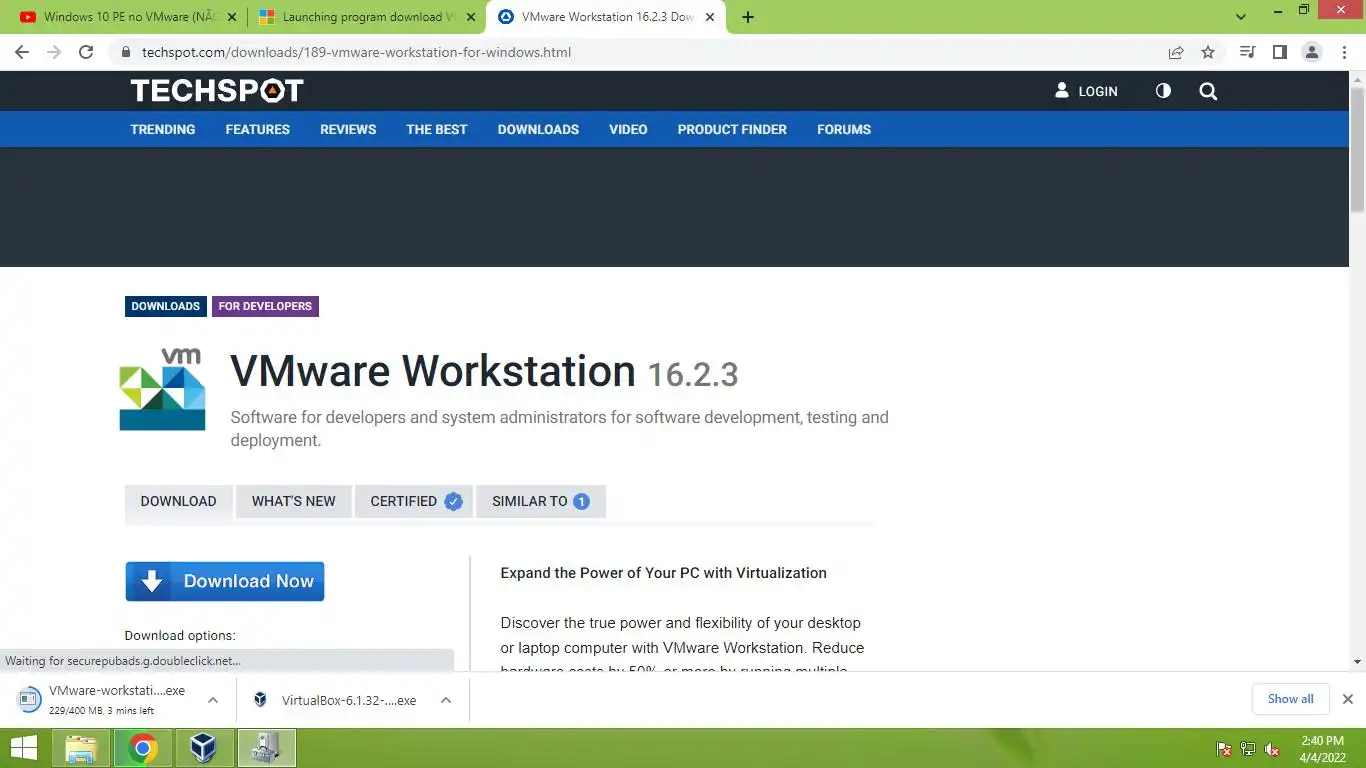1366x768 pixels.
Task: Click Show all downloads button
Action: coord(1291,699)
